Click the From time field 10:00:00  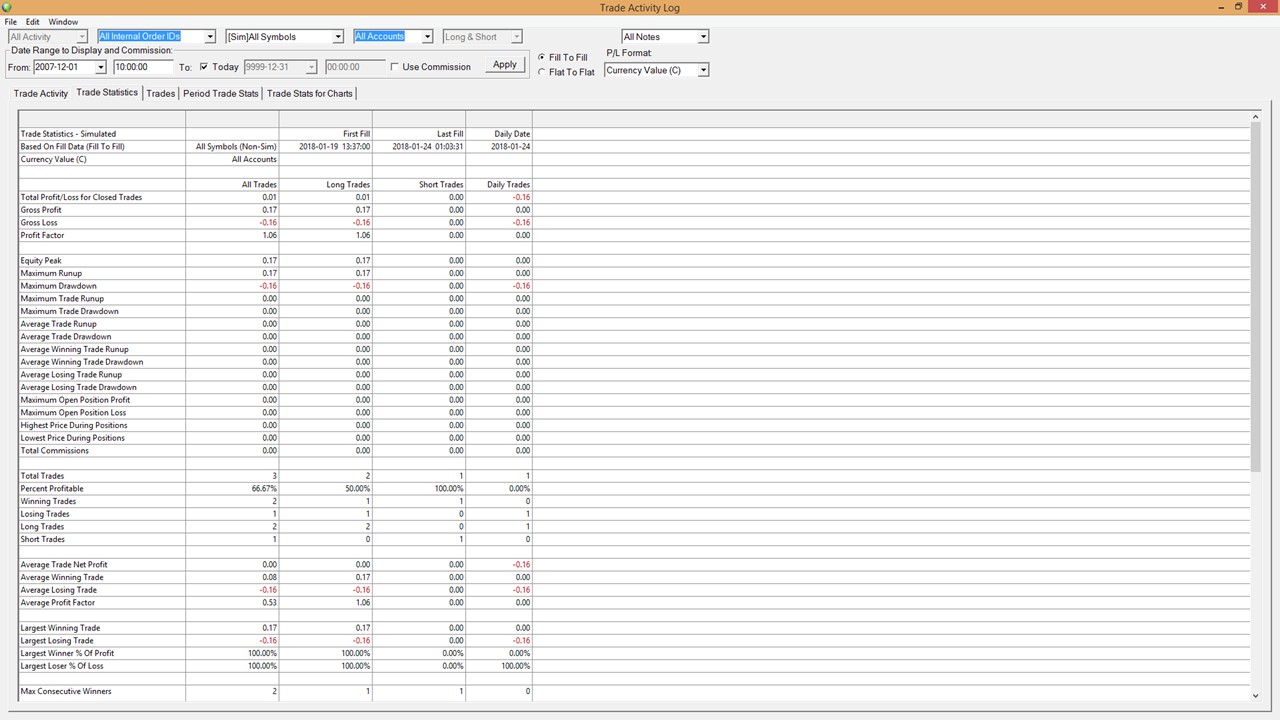point(143,67)
